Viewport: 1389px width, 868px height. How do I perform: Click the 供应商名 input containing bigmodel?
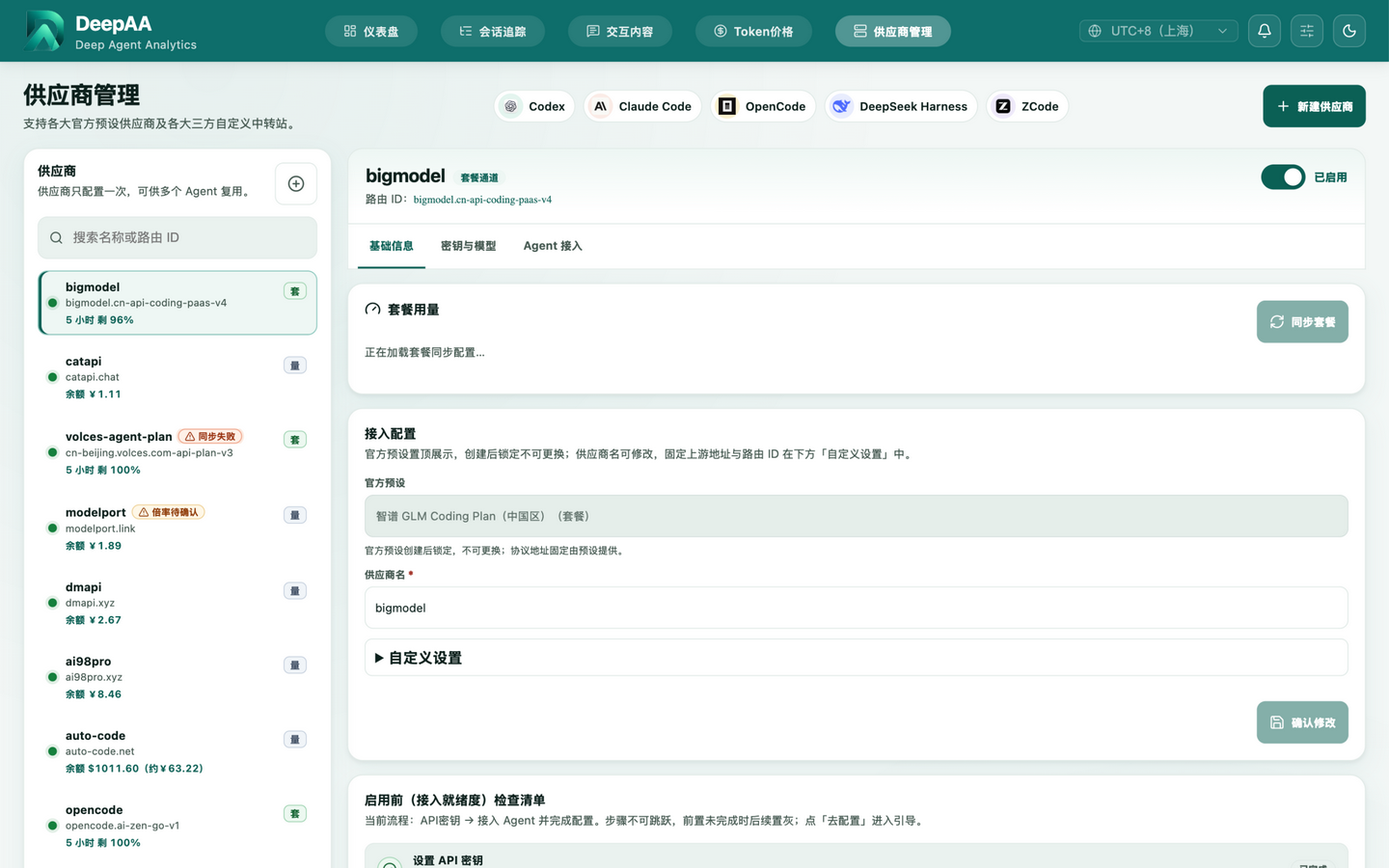(x=856, y=608)
